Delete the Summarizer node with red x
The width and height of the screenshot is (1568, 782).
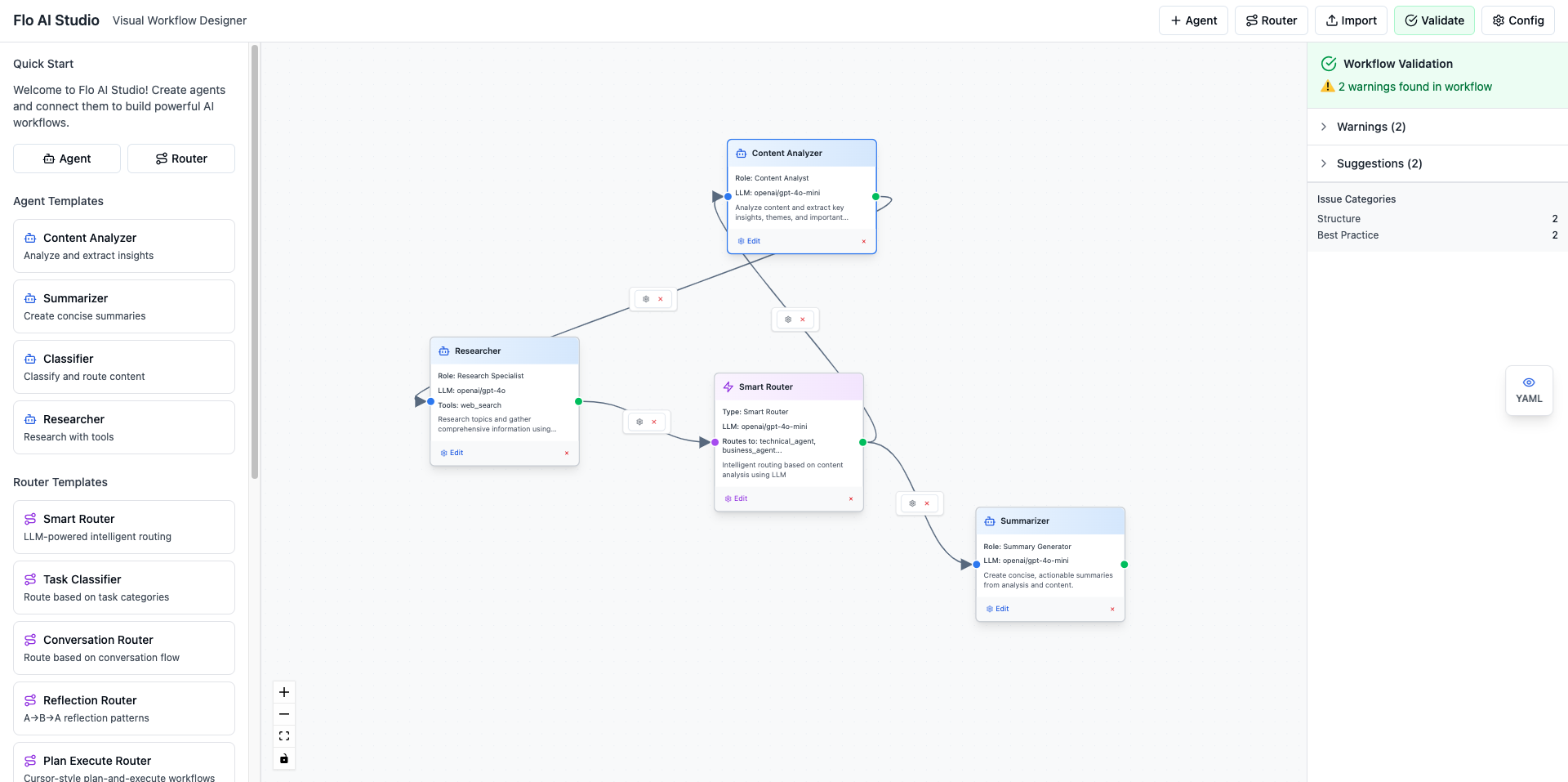pos(1112,609)
